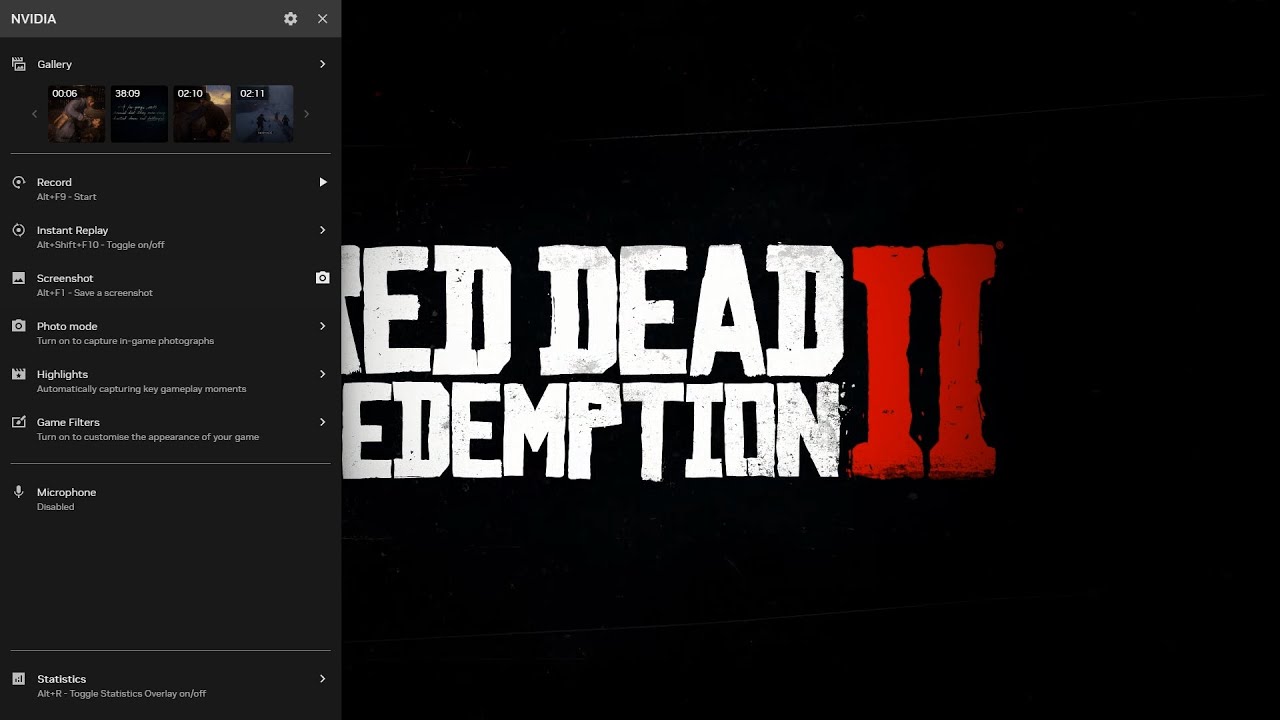Image resolution: width=1280 pixels, height=720 pixels.
Task: Expand Statistics options chevron
Action: [x=322, y=679]
